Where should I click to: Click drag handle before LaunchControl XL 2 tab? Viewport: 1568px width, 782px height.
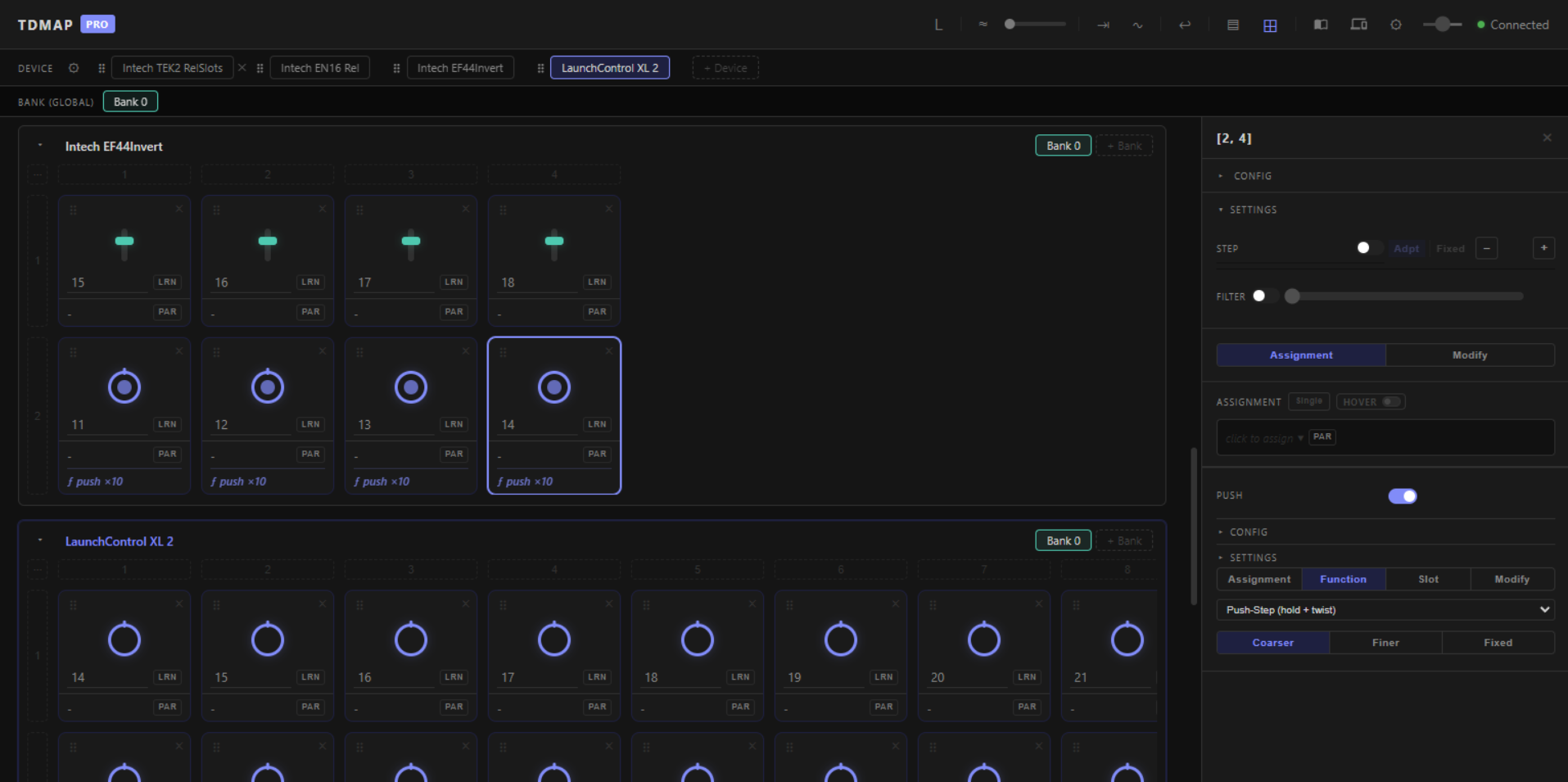(x=540, y=68)
